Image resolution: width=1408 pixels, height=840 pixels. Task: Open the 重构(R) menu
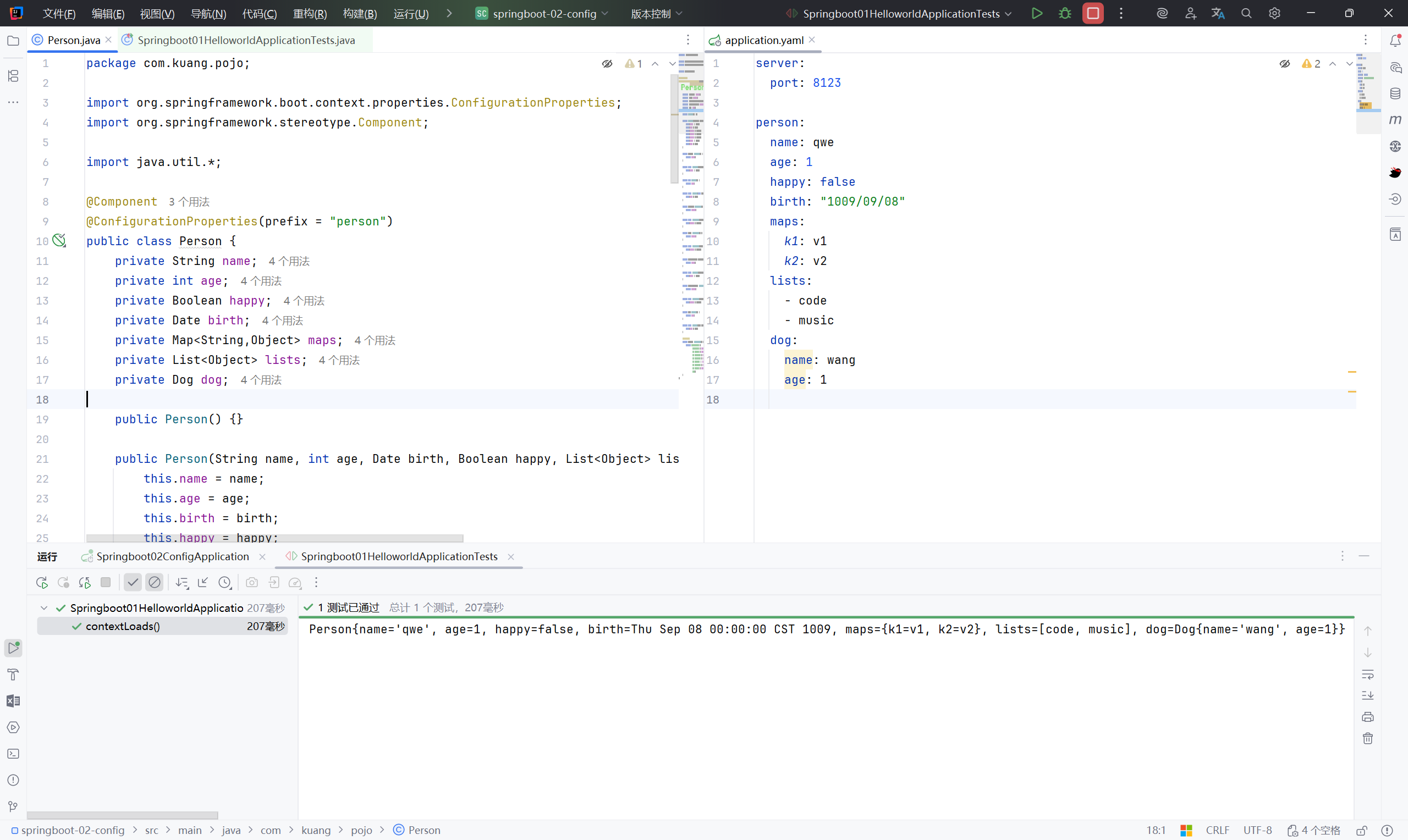tap(310, 13)
